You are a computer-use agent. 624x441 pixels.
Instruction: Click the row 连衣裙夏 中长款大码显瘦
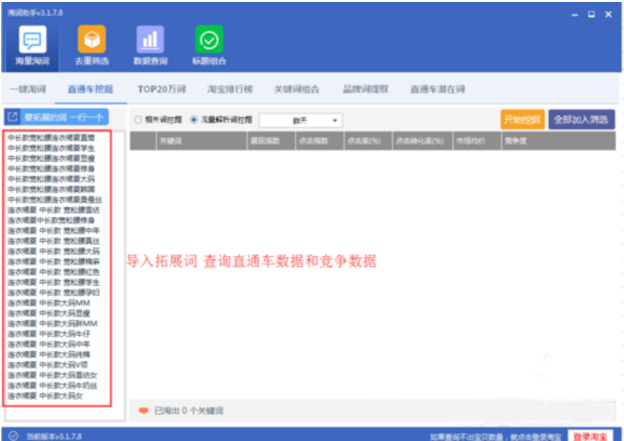click(49, 313)
